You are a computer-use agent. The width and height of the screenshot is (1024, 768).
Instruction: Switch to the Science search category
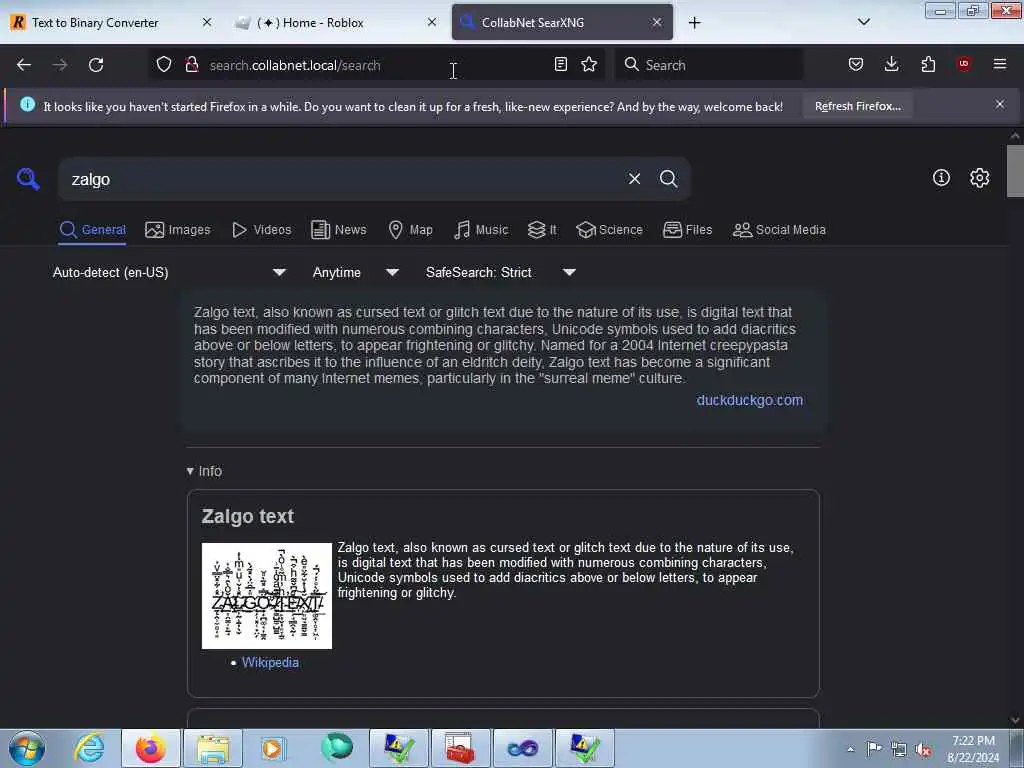(x=609, y=230)
